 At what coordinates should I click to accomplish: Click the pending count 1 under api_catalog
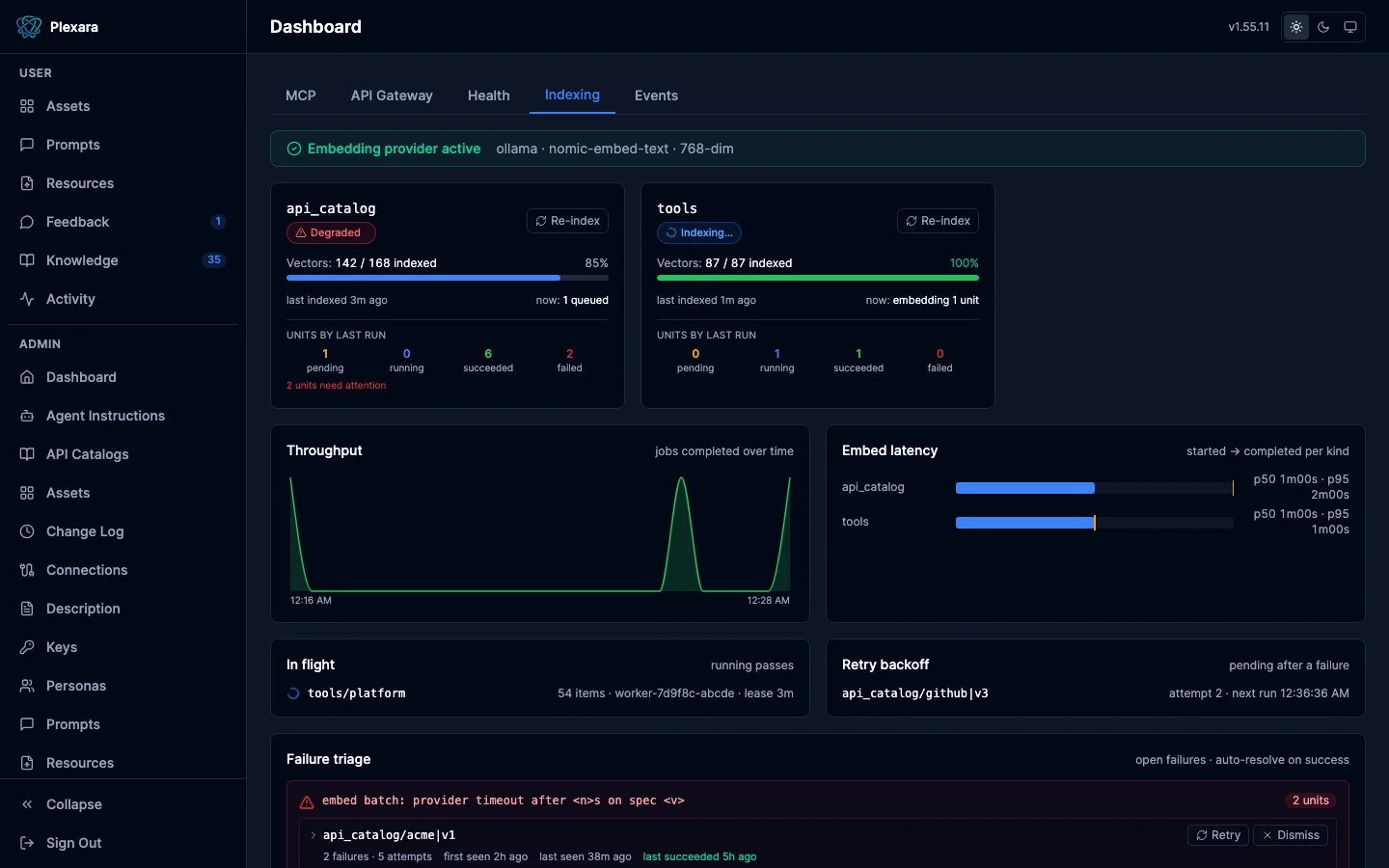(x=325, y=354)
